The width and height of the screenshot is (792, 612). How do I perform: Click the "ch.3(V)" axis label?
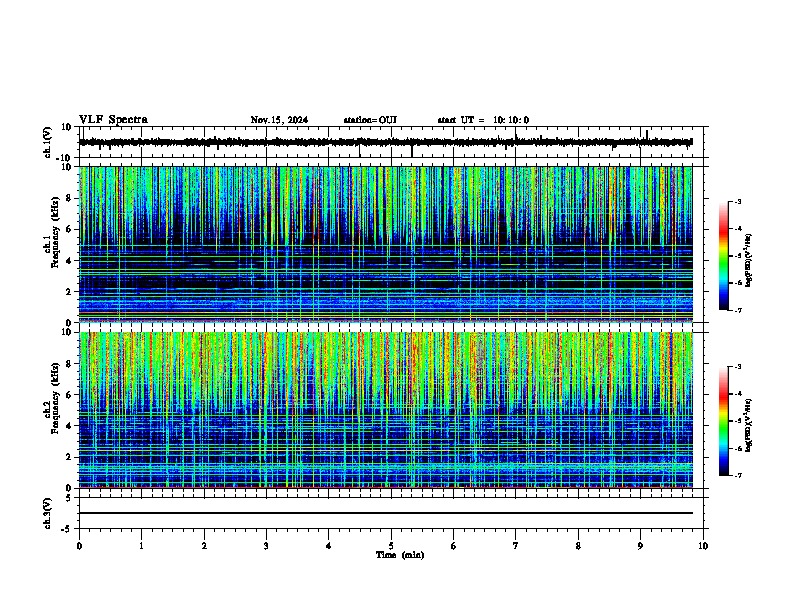click(47, 513)
